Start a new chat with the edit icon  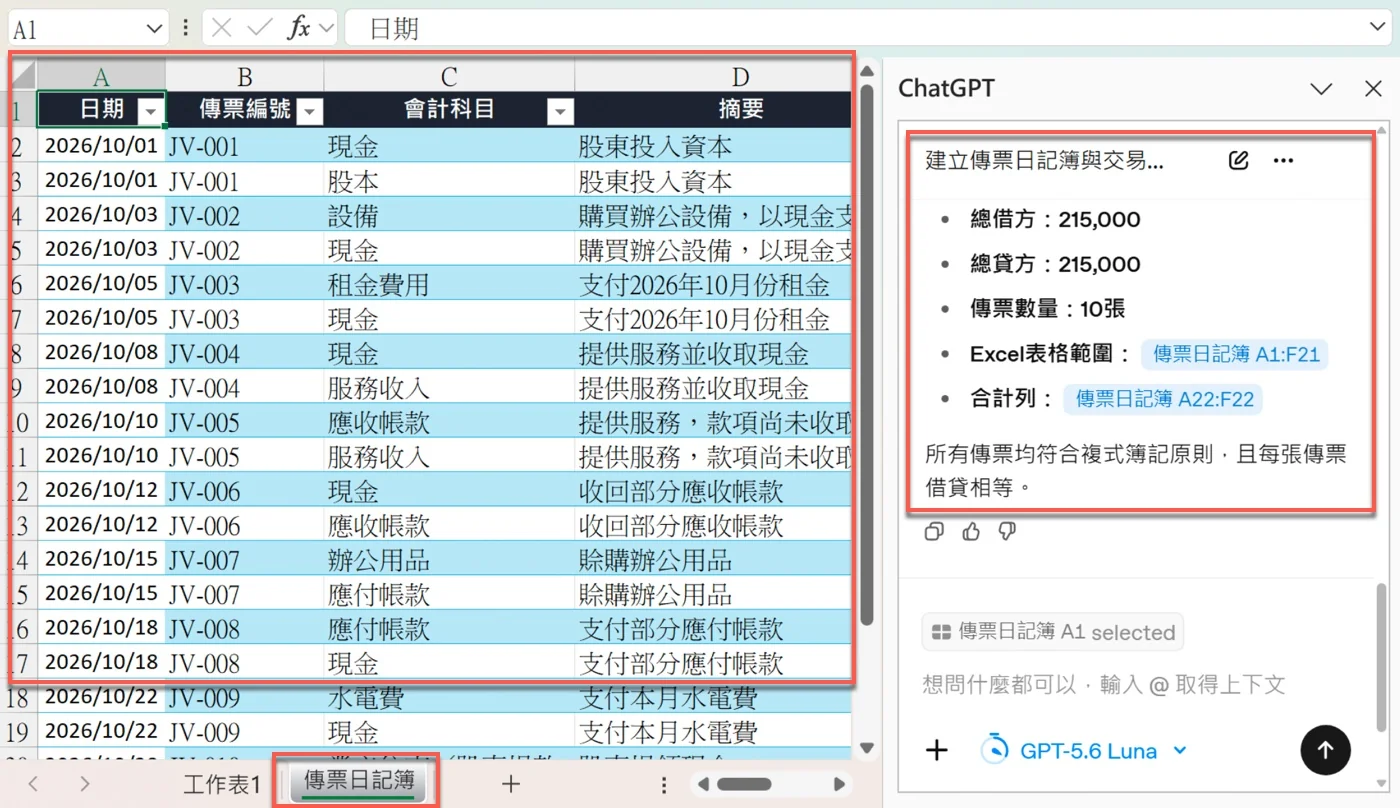(1239, 160)
